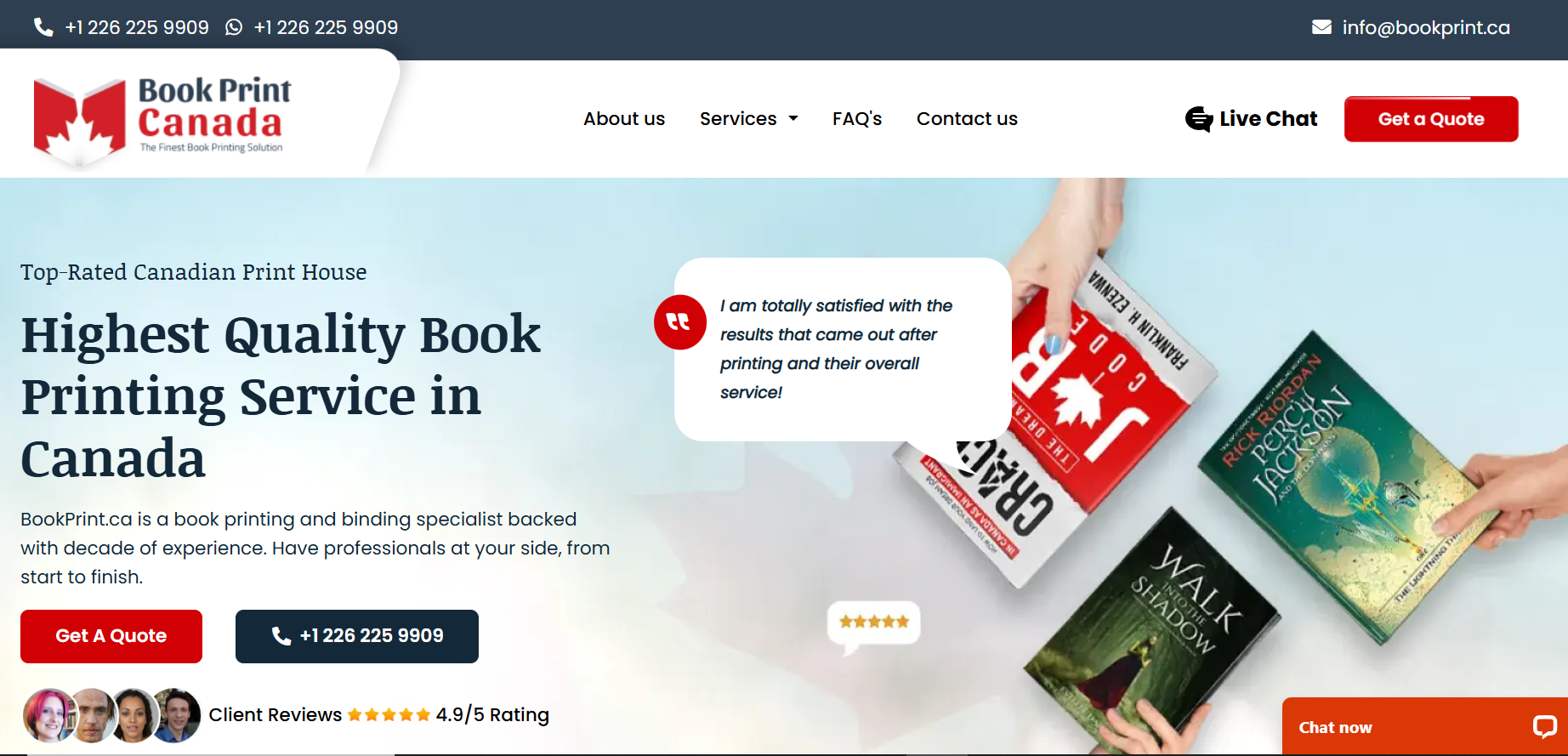Click the WhatsApp phone number link

[x=326, y=27]
